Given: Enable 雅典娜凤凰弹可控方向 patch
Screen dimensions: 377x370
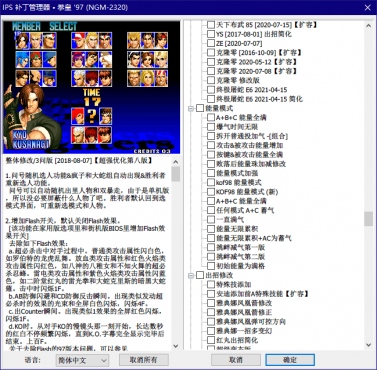Looking at the screenshot, I should [x=211, y=322].
